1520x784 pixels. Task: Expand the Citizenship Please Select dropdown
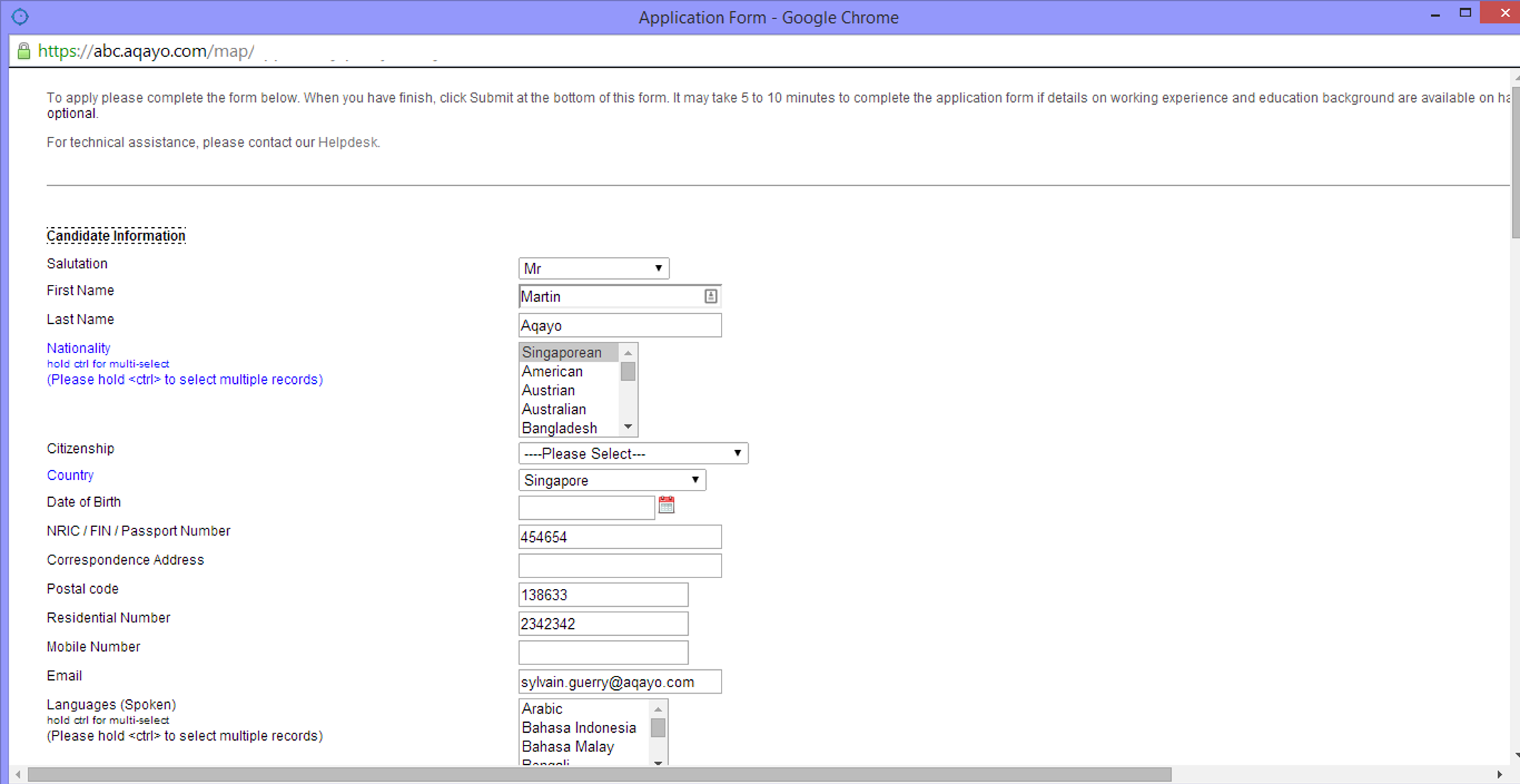[633, 454]
